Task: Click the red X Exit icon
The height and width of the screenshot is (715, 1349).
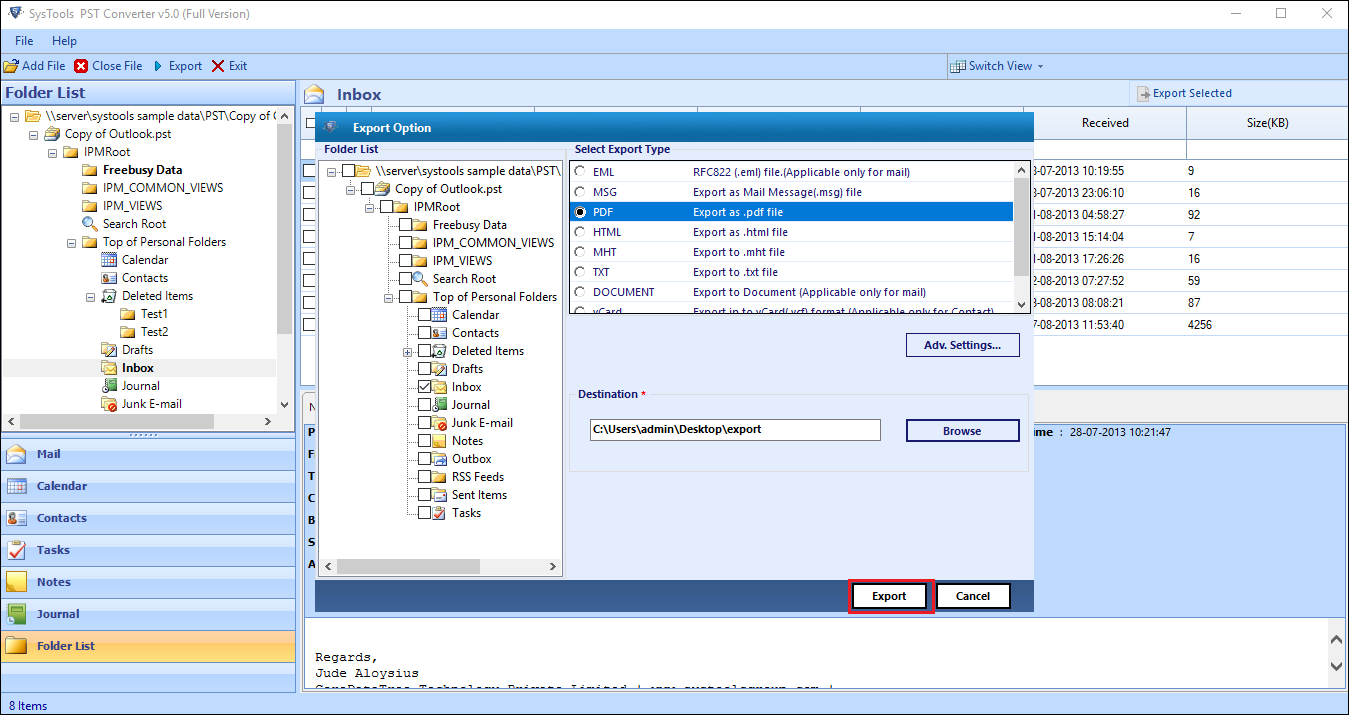Action: tap(217, 66)
